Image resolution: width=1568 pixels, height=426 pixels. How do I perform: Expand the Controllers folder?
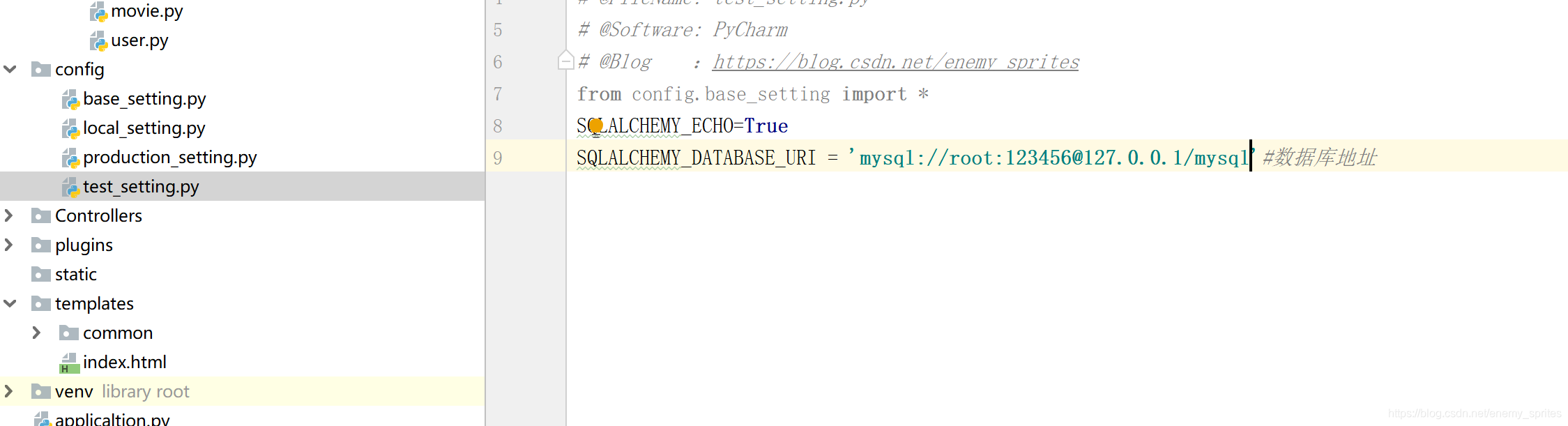[x=9, y=216]
